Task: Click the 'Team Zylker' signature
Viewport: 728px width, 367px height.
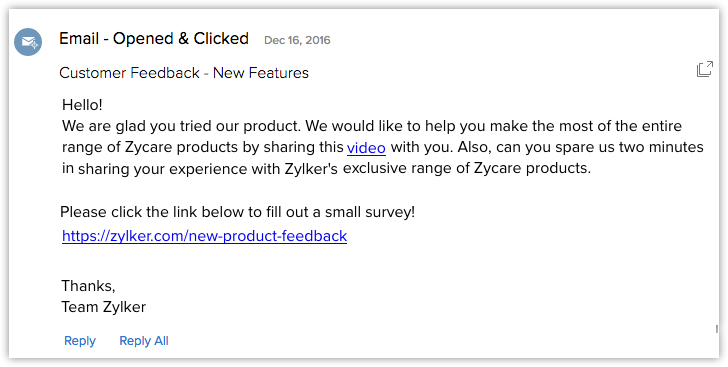Action: pos(104,307)
